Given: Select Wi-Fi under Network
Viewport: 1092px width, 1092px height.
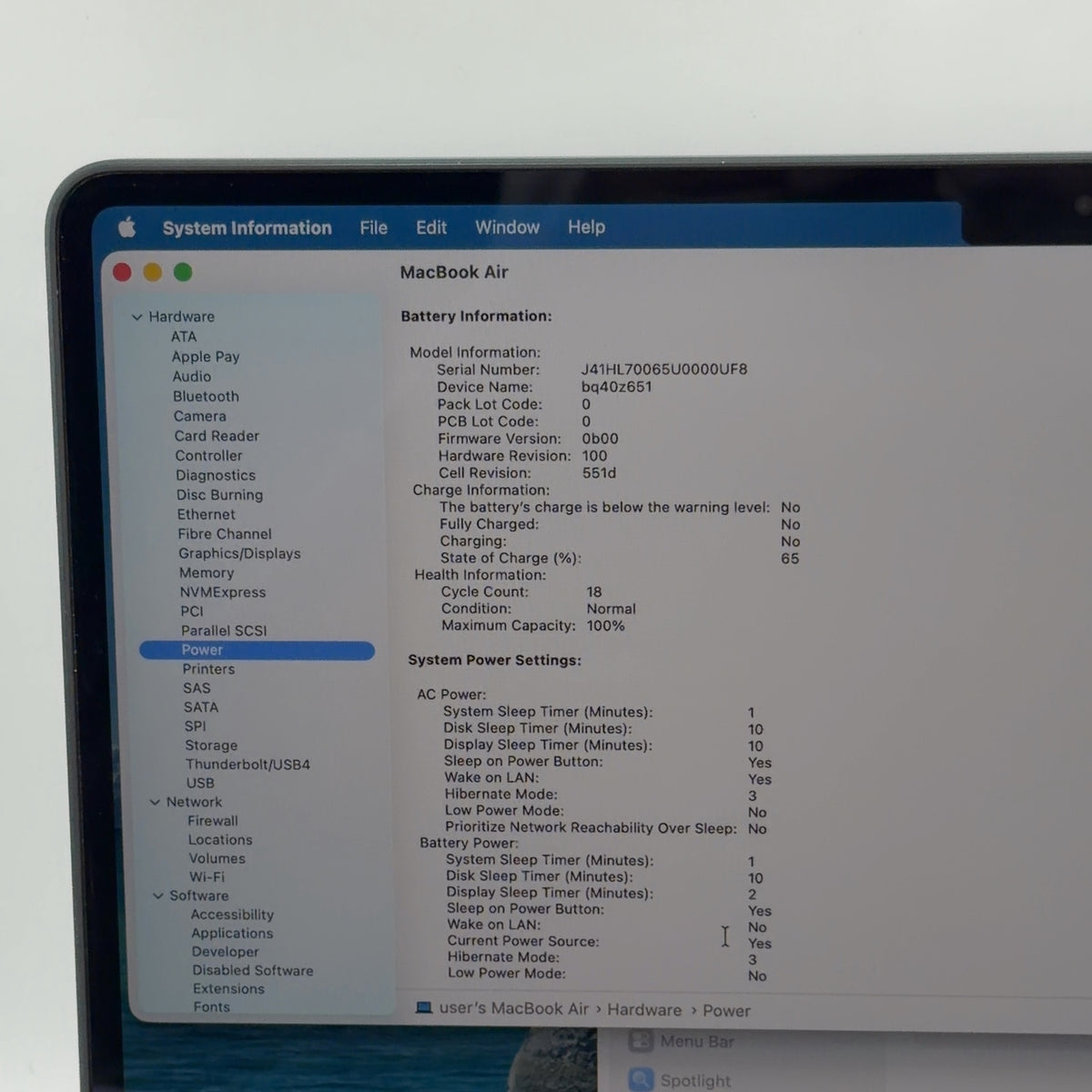Looking at the screenshot, I should [207, 877].
